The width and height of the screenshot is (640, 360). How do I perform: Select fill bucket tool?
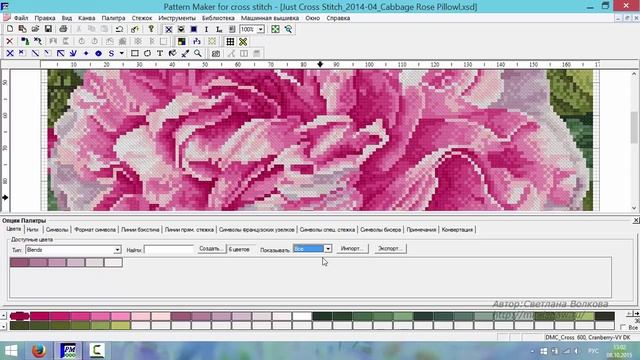tap(172, 53)
